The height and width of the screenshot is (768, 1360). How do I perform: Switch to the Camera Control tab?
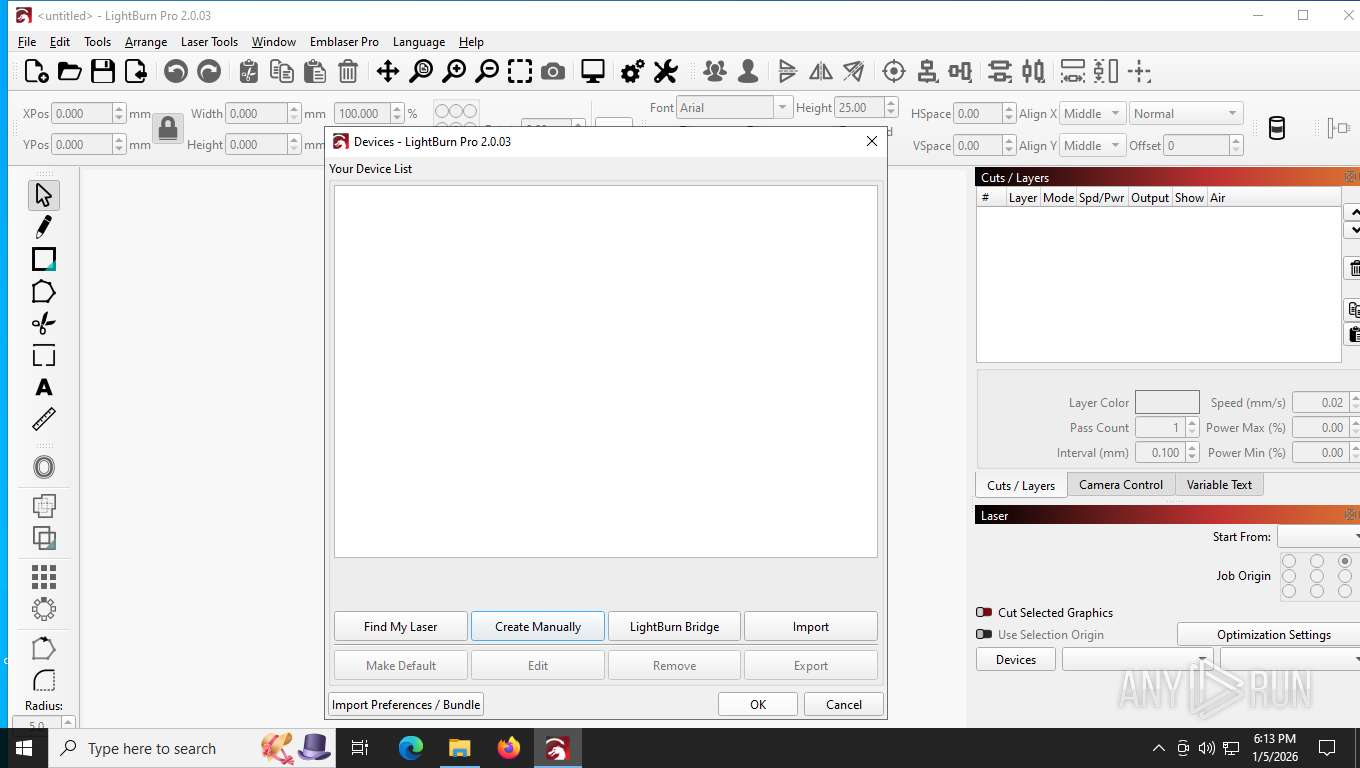tap(1121, 485)
